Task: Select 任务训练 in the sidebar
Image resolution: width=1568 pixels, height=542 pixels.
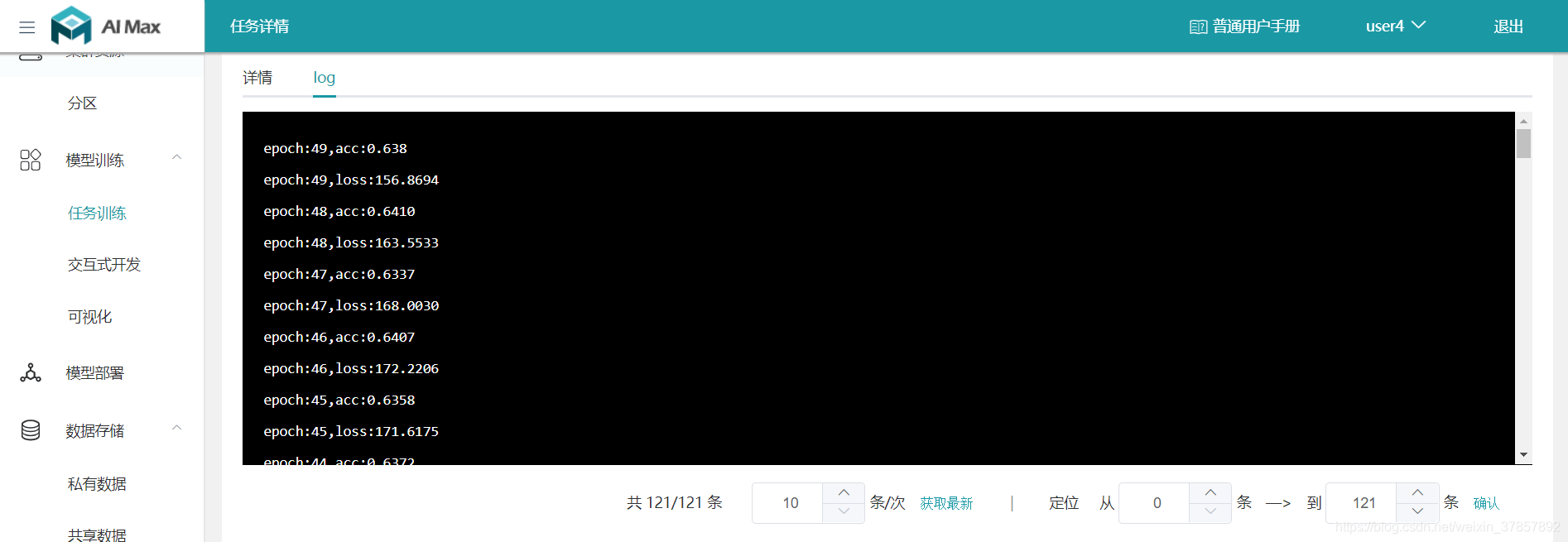Action: click(97, 213)
